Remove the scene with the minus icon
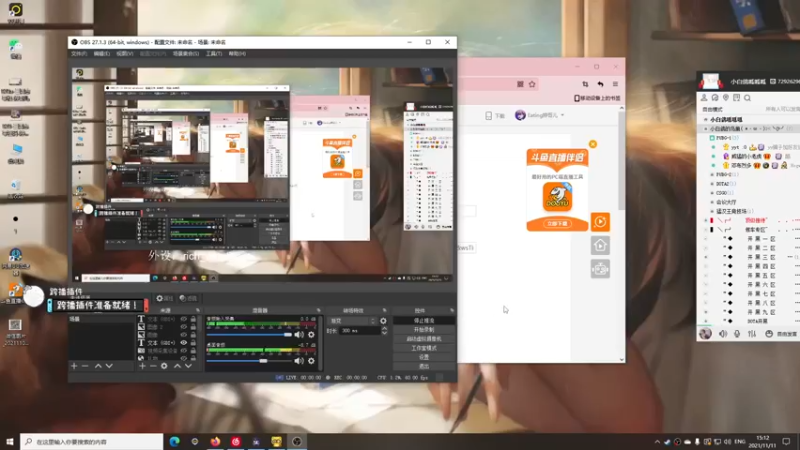Viewport: 800px width, 450px height. click(85, 366)
